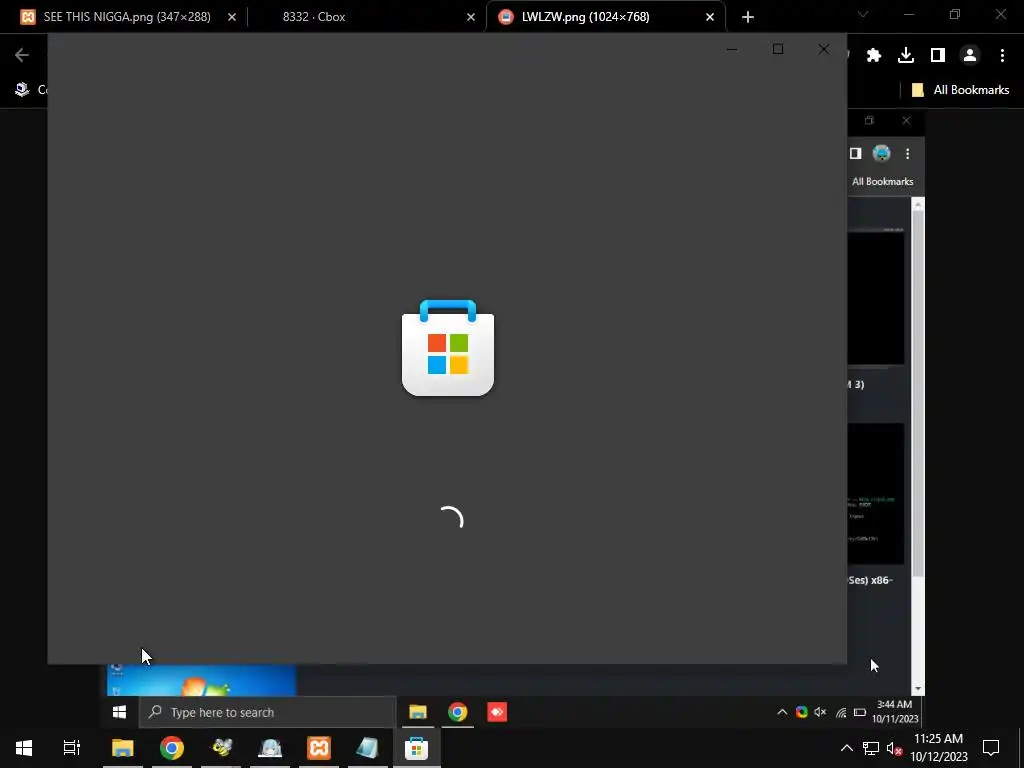Switch to the 347×288 png tab
The image size is (1024, 768).
127,17
